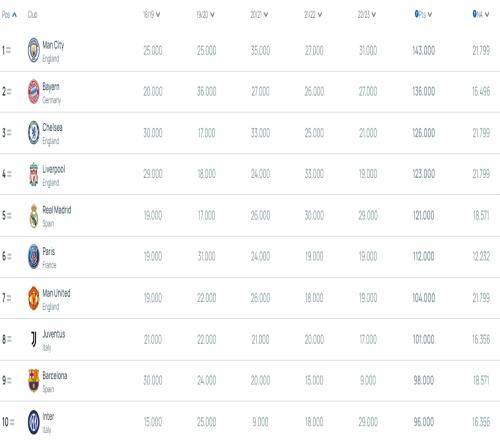
Task: Click the Man United club crest
Action: coord(34,298)
